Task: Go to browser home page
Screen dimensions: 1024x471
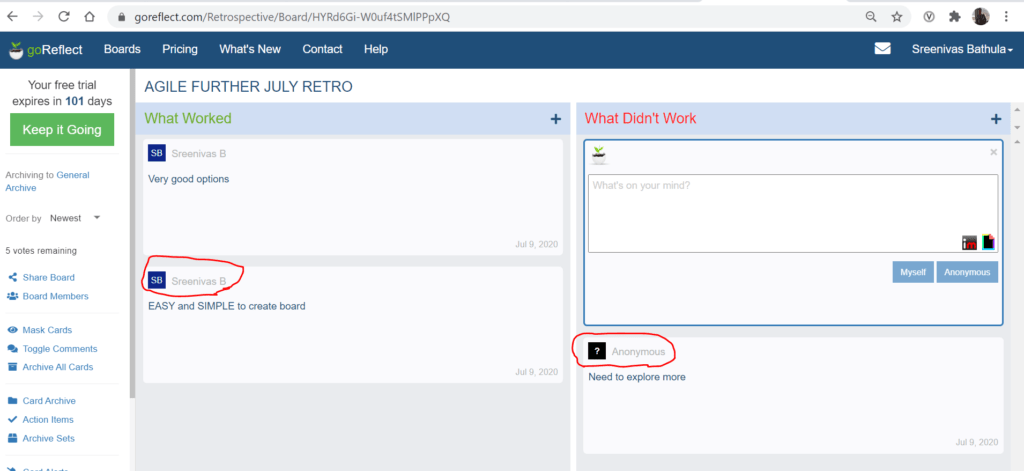Action: [x=89, y=17]
